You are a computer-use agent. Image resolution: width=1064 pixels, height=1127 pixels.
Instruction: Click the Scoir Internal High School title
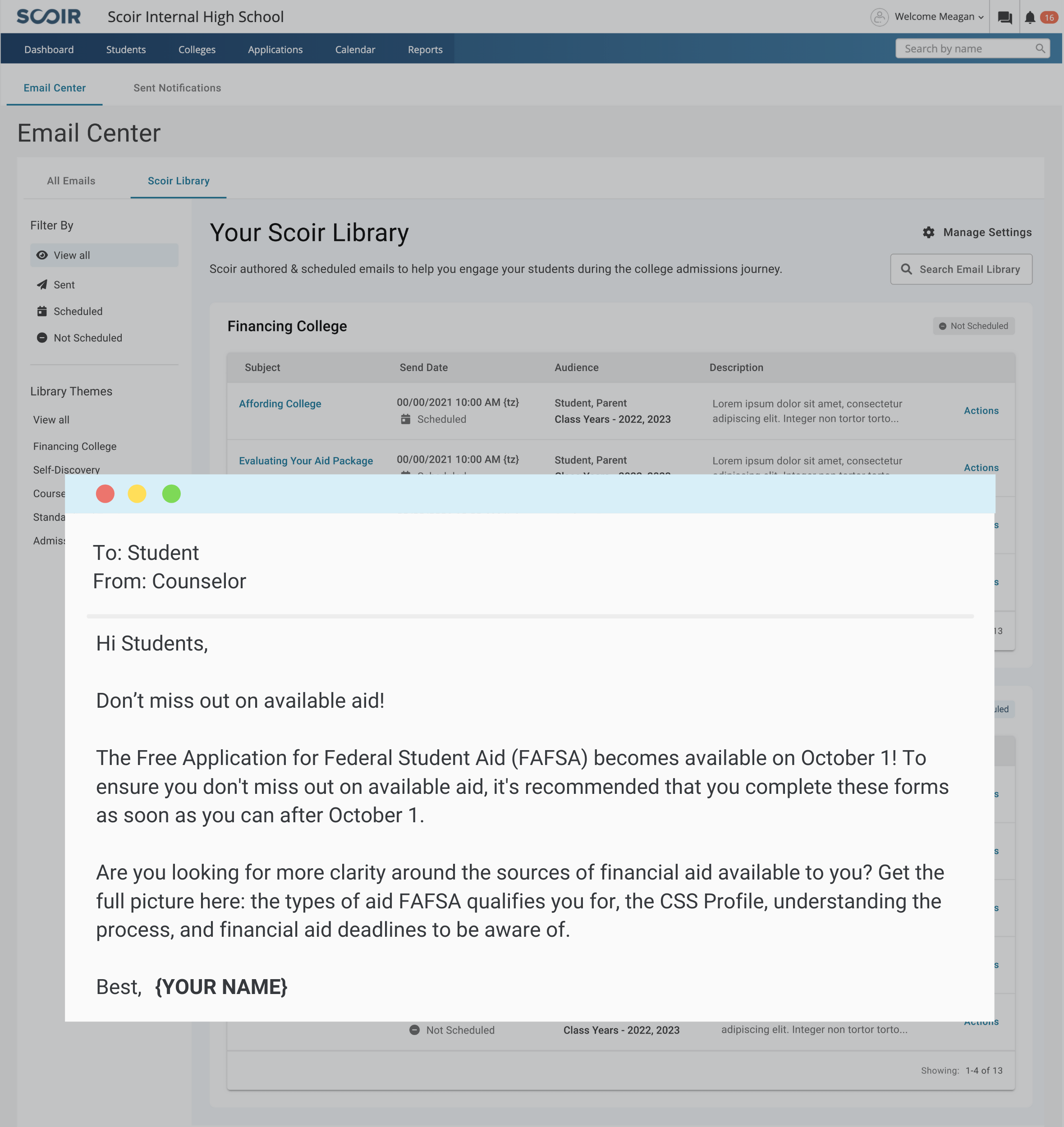[x=196, y=16]
